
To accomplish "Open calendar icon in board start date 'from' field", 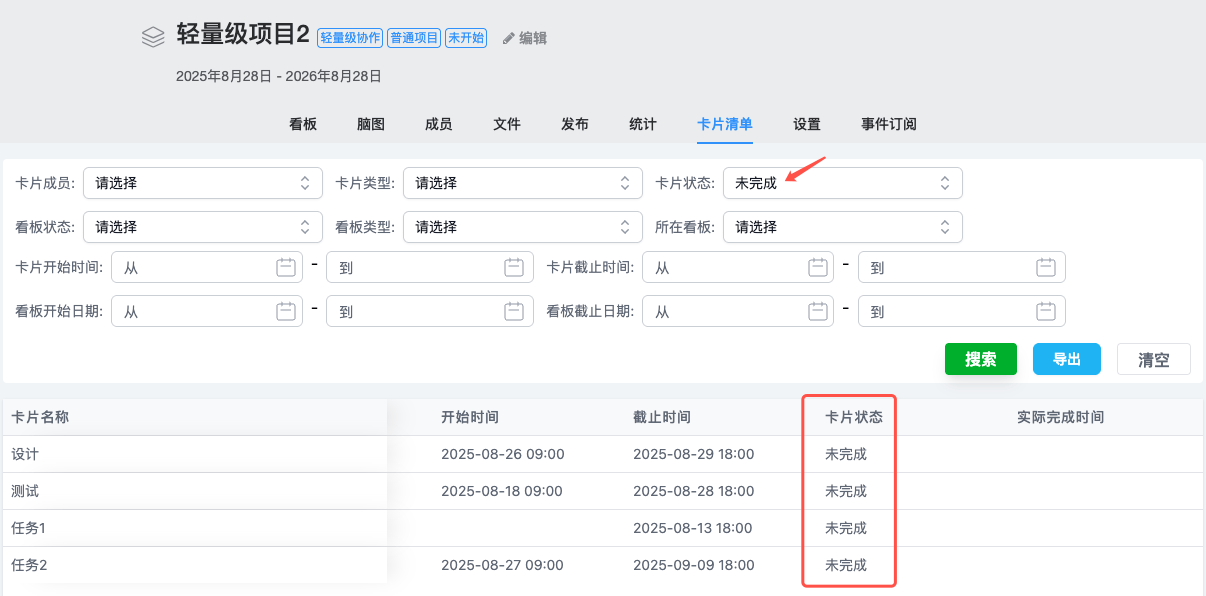I will (286, 311).
